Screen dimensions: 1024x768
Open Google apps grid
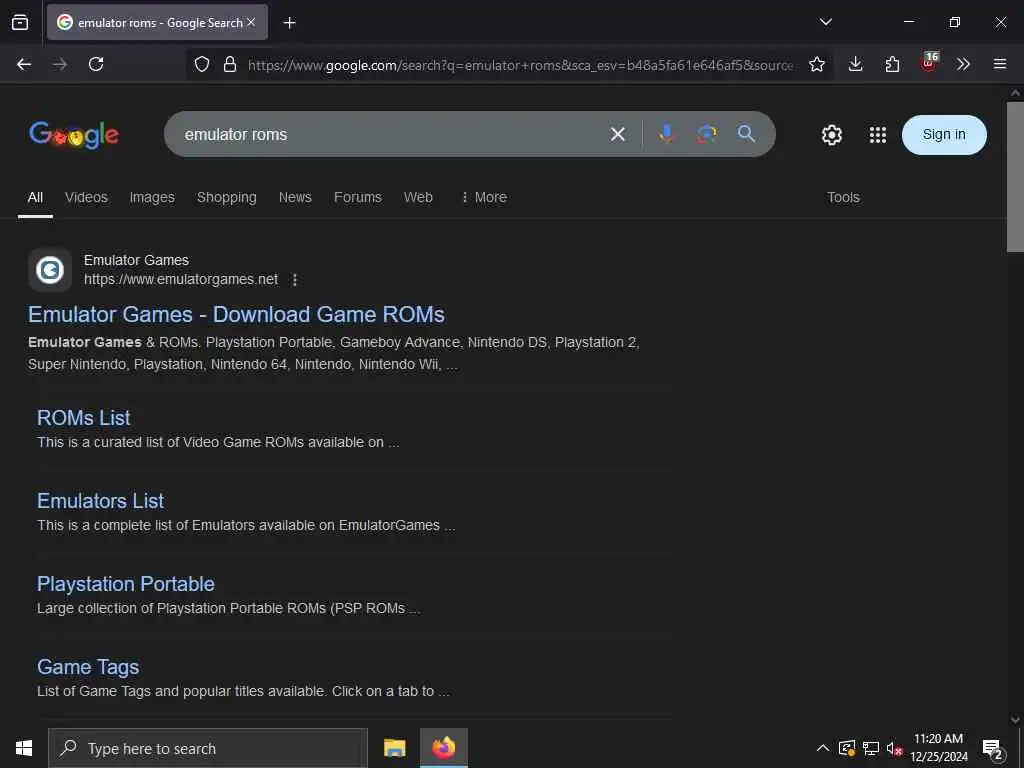pyautogui.click(x=878, y=135)
